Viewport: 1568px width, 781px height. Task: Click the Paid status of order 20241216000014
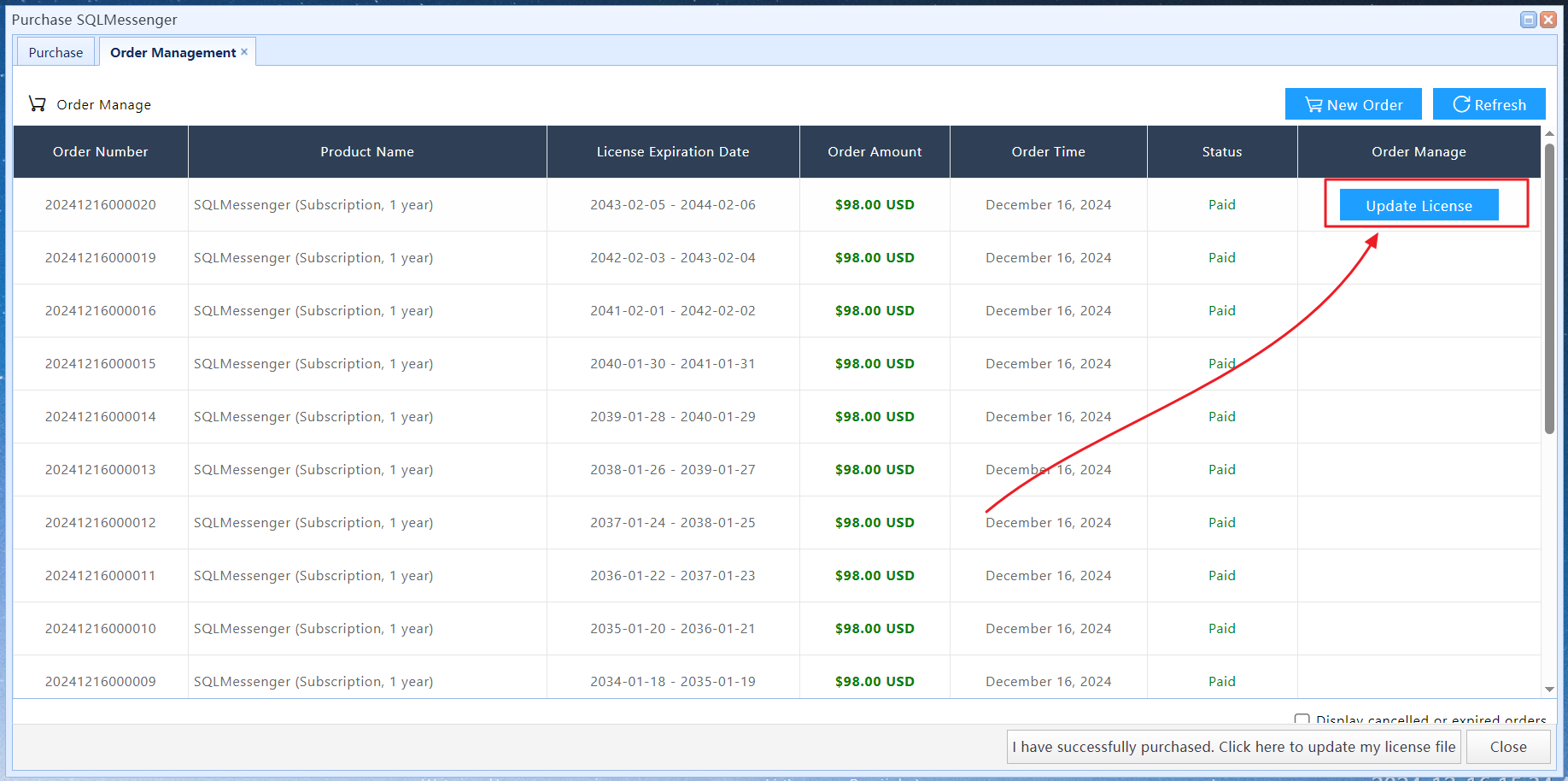pos(1222,416)
